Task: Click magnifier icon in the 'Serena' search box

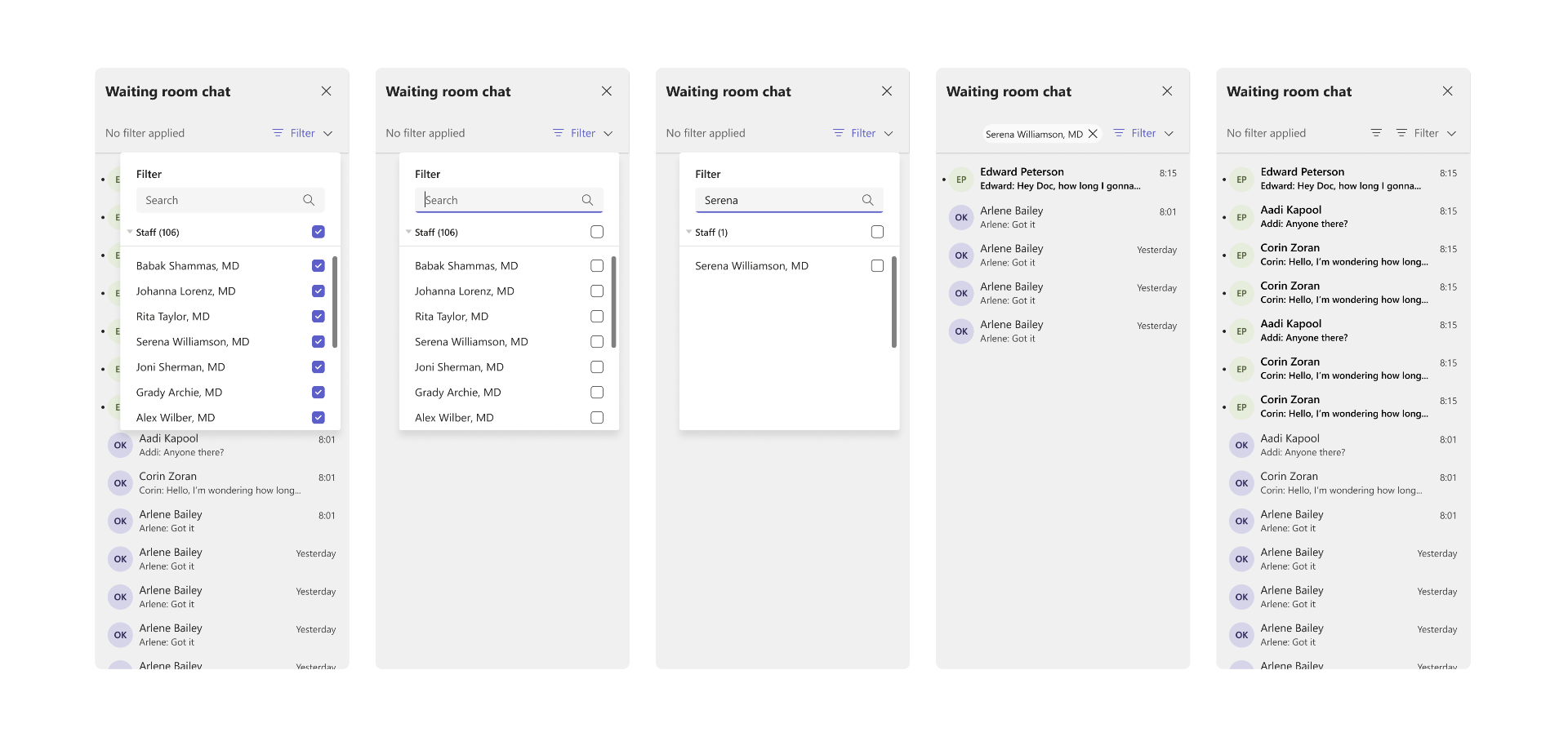Action: [867, 200]
